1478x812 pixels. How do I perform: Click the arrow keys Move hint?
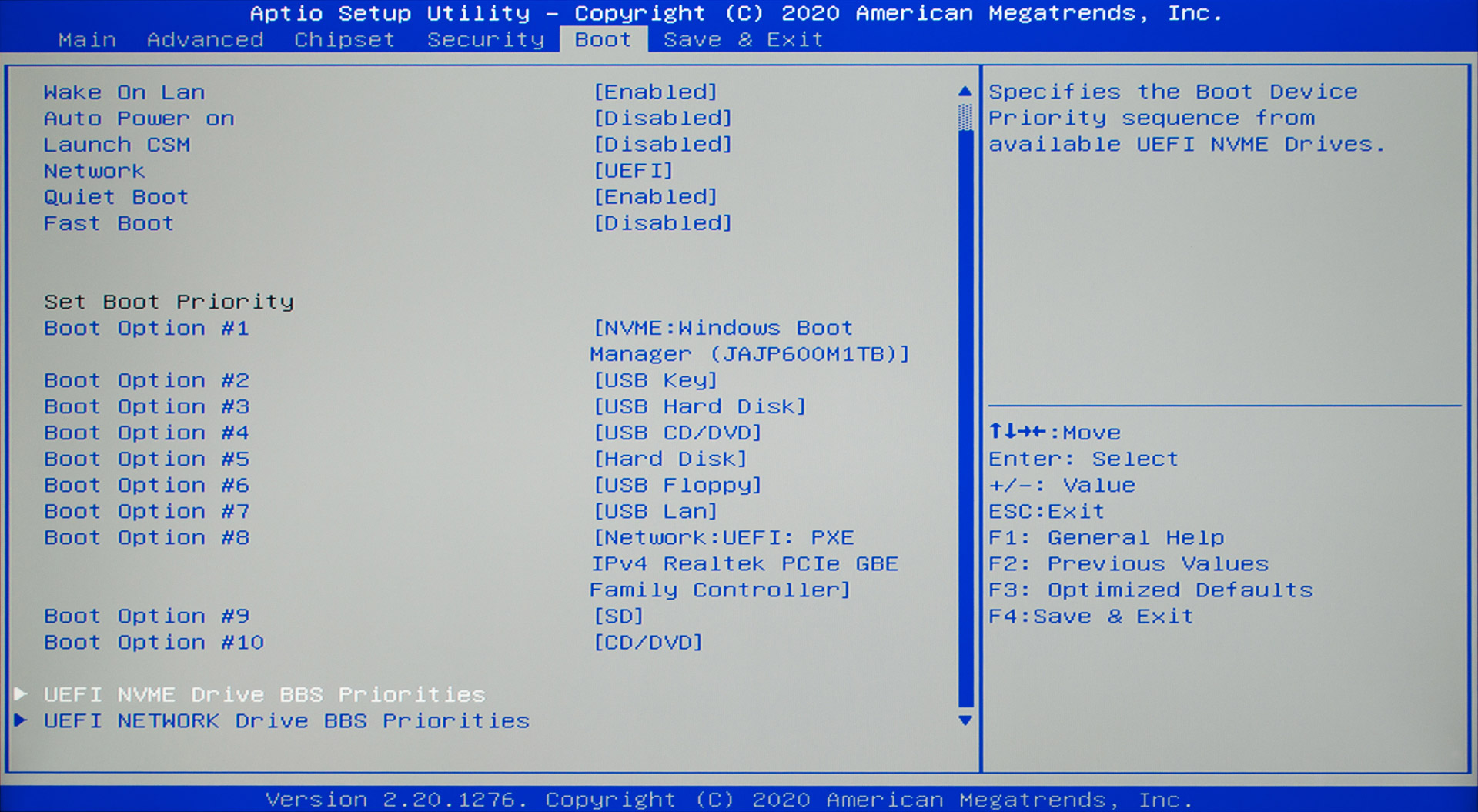1055,433
